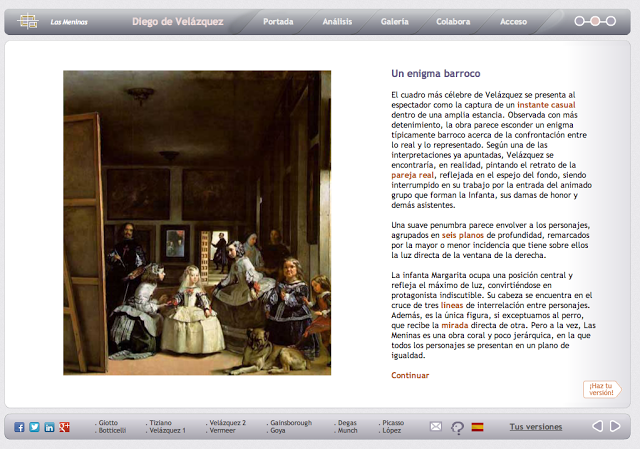This screenshot has width=640, height=449.
Task: Select Picasso in the bottom artist list
Action: click(x=392, y=423)
